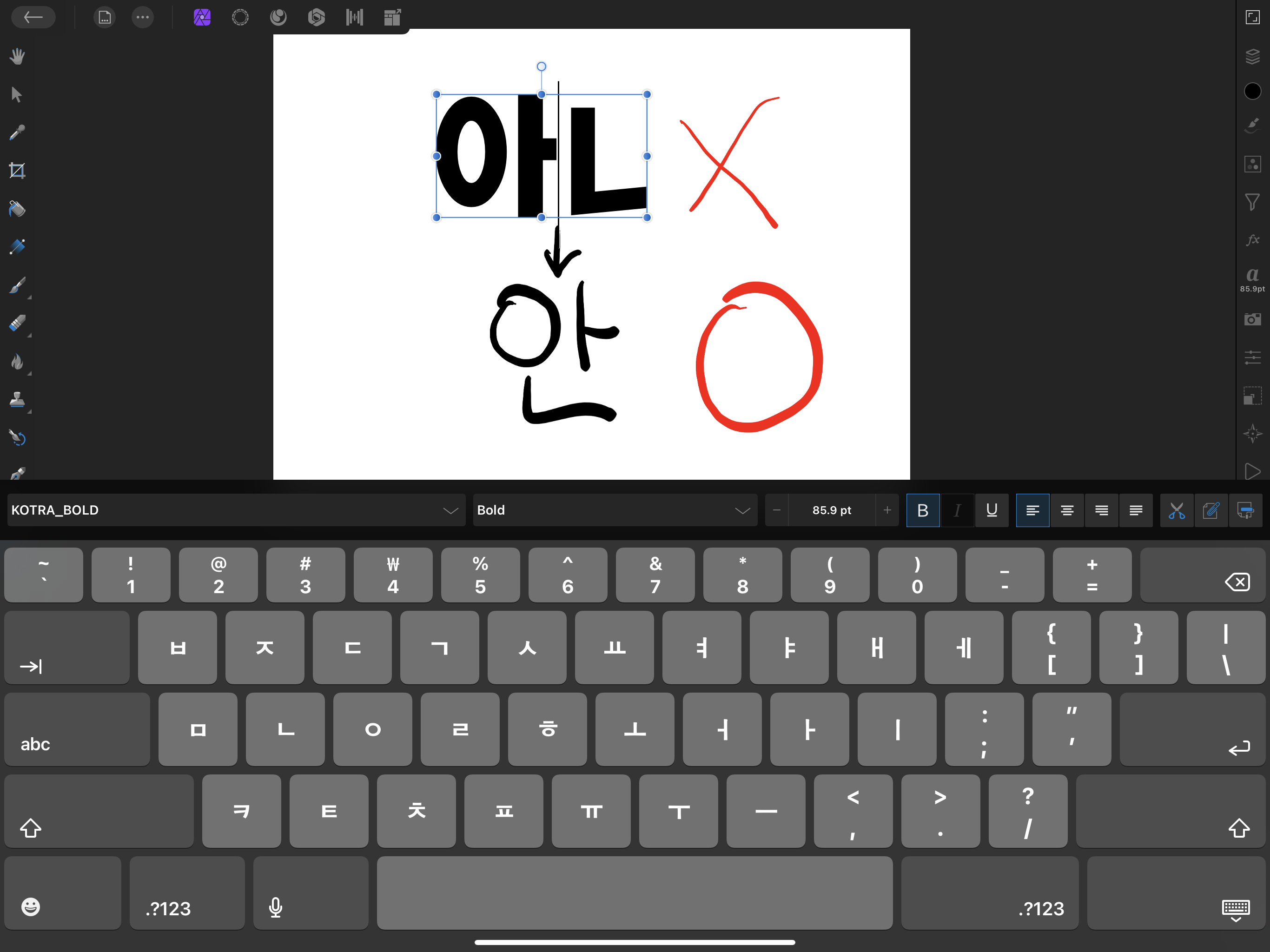Image resolution: width=1270 pixels, height=952 pixels.
Task: Toggle Italic formatting I button
Action: [957, 510]
